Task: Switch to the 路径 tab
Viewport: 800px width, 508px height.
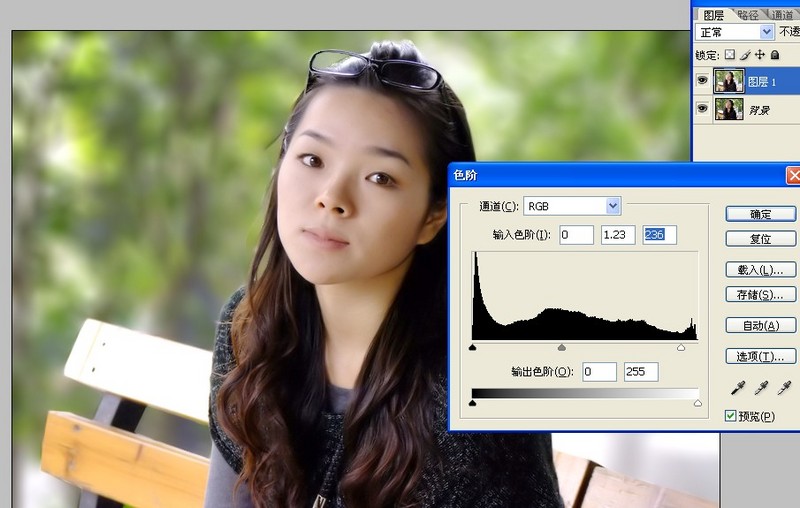Action: coord(748,15)
